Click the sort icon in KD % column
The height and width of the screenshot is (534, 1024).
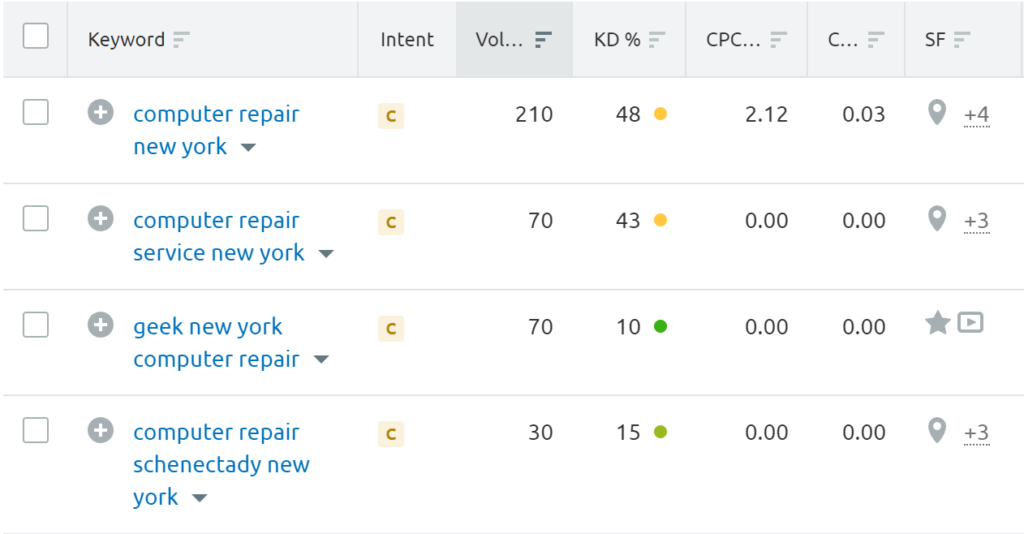[656, 40]
